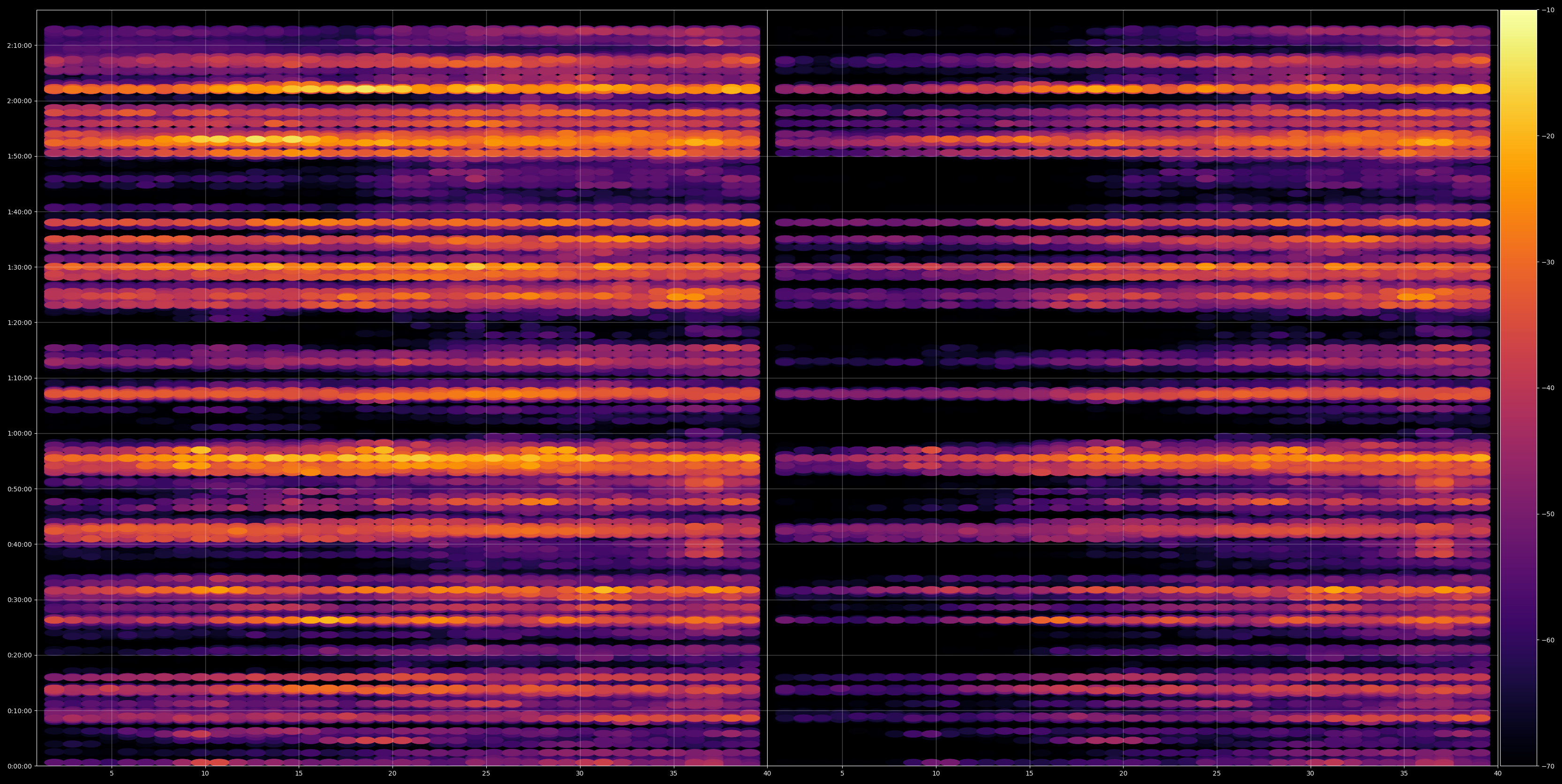Select x-axis label 35 of the right plot
Image resolution: width=1562 pixels, height=784 pixels.
[1404, 774]
